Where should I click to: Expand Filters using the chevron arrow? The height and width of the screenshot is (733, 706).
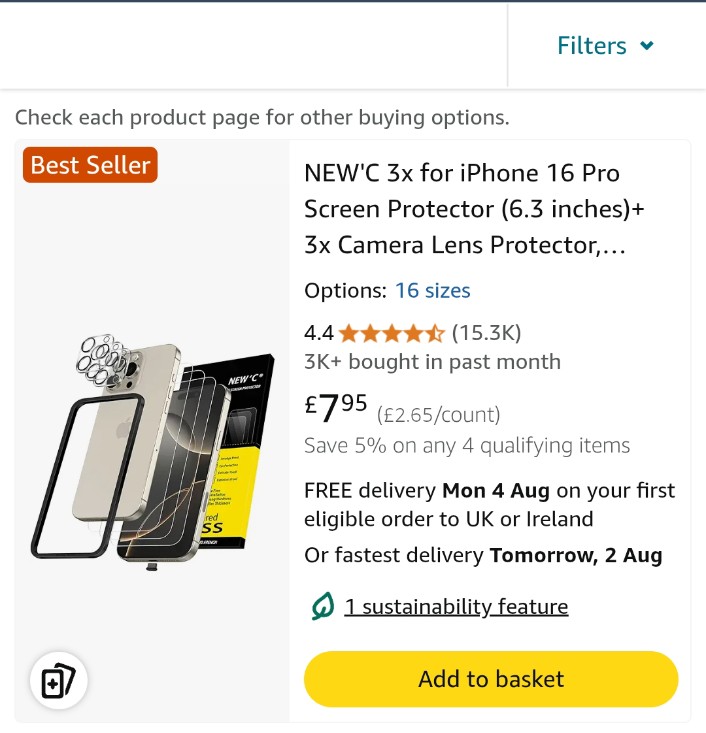[x=647, y=45]
